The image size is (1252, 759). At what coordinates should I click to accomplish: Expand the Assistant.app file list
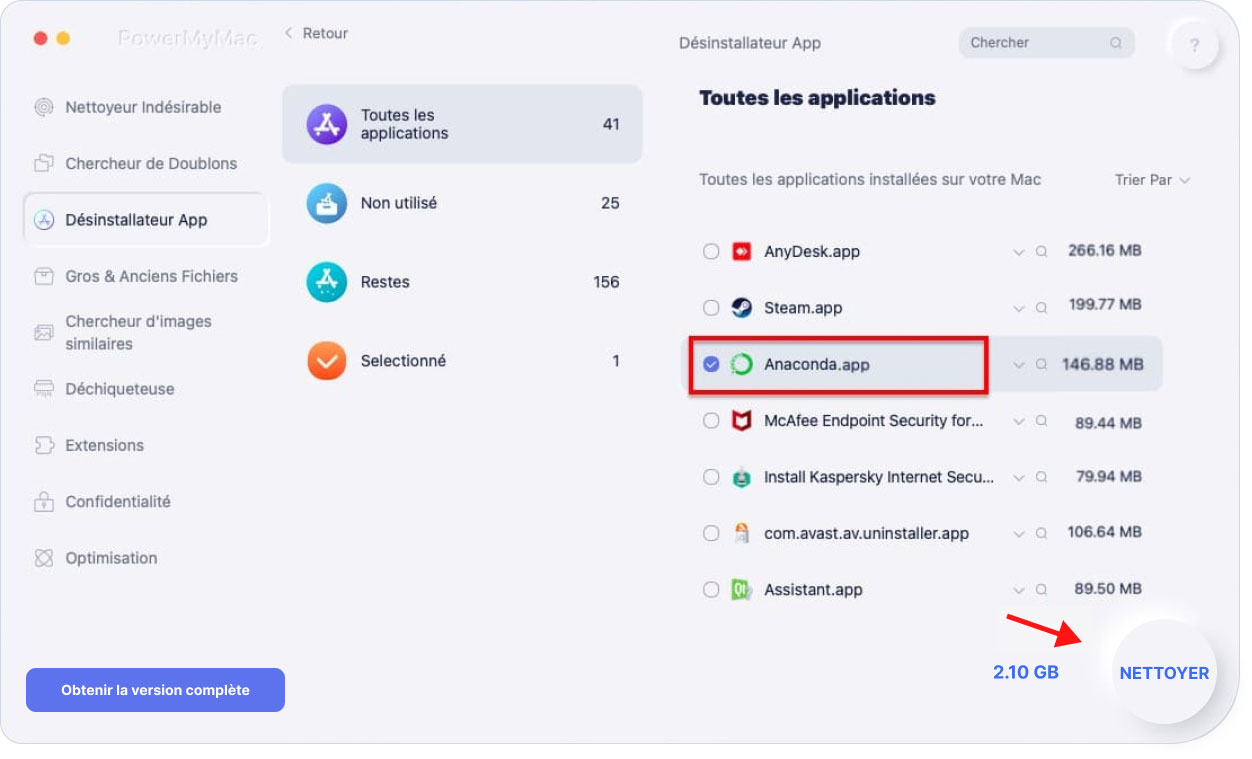[x=1019, y=589]
